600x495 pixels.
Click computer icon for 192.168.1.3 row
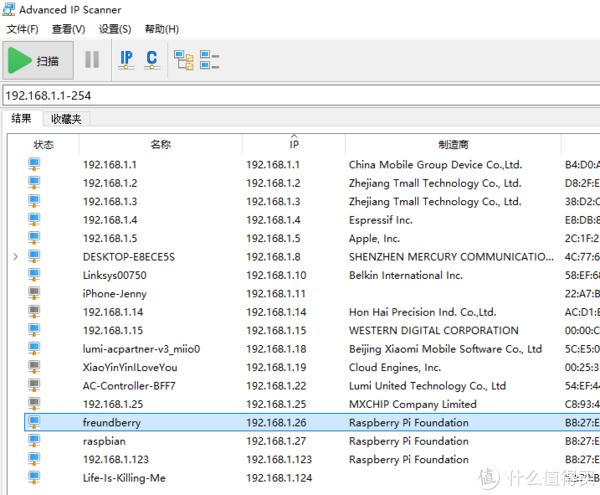pyautogui.click(x=34, y=201)
